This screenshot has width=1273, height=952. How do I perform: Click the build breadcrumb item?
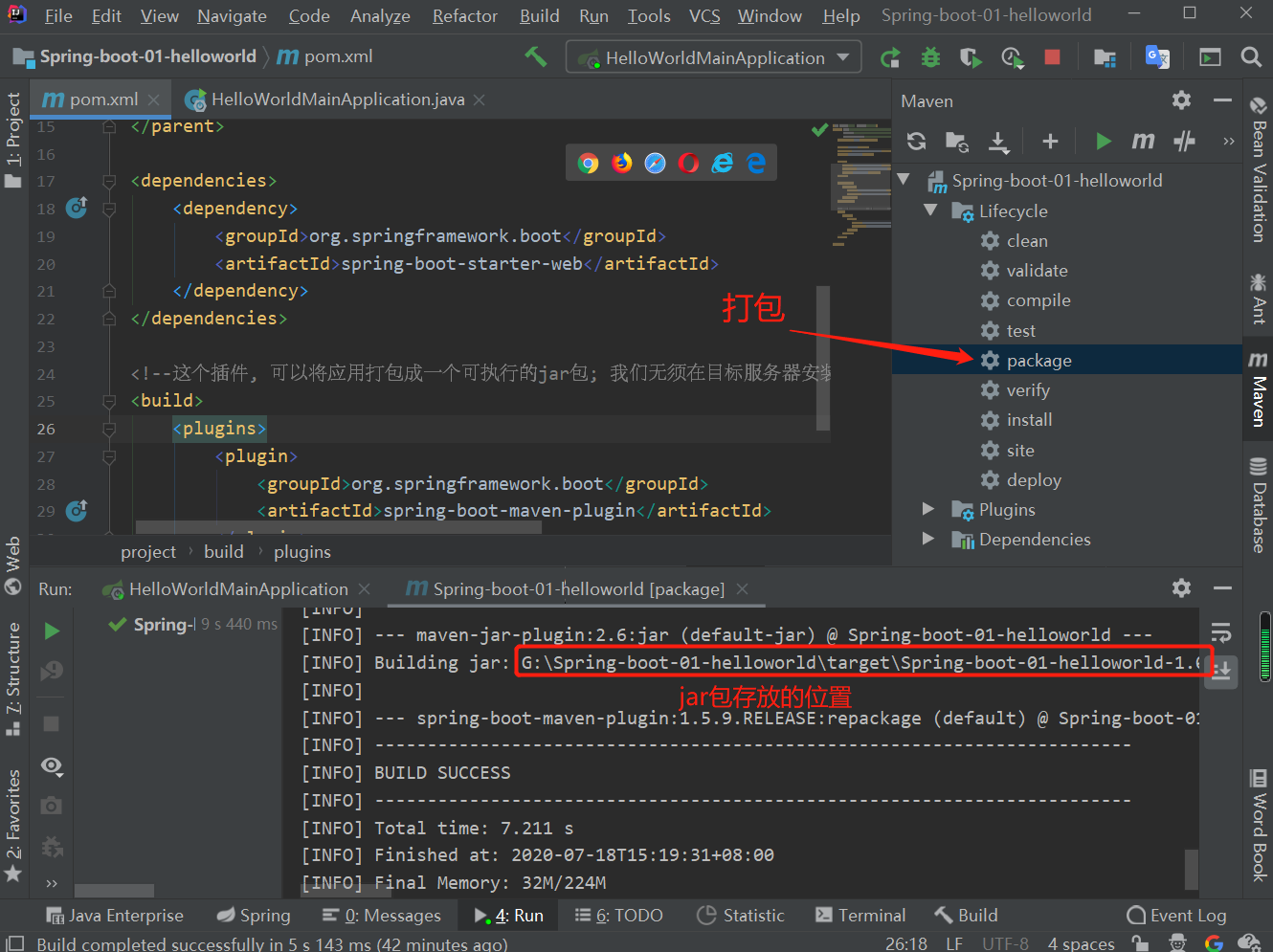pyautogui.click(x=223, y=552)
